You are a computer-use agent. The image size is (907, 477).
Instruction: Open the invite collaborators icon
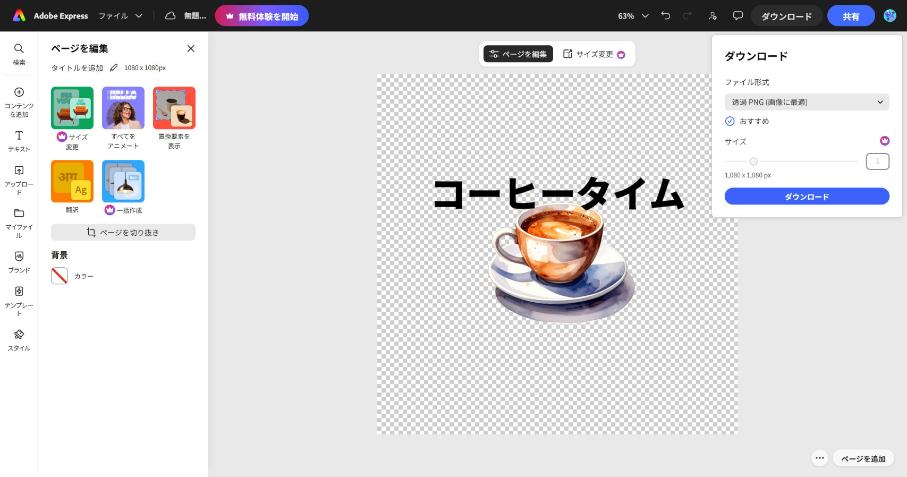pyautogui.click(x=713, y=16)
